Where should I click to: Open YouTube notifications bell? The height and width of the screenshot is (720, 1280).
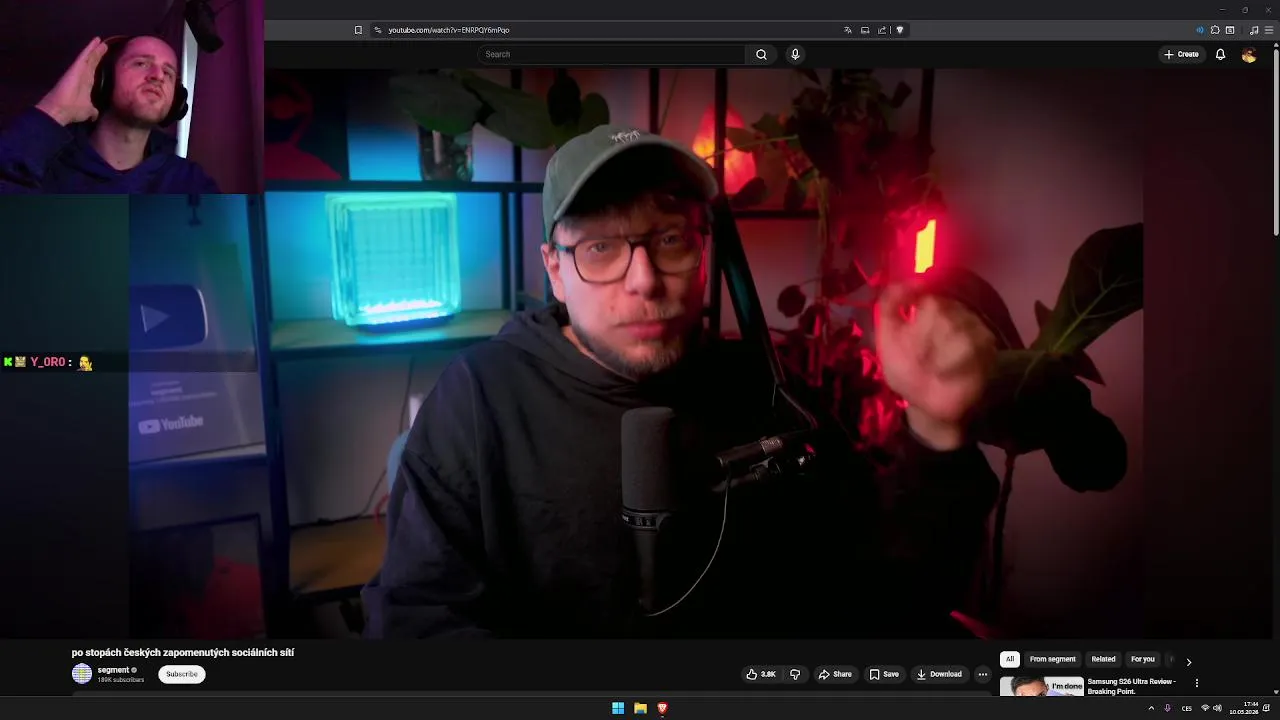[1220, 54]
